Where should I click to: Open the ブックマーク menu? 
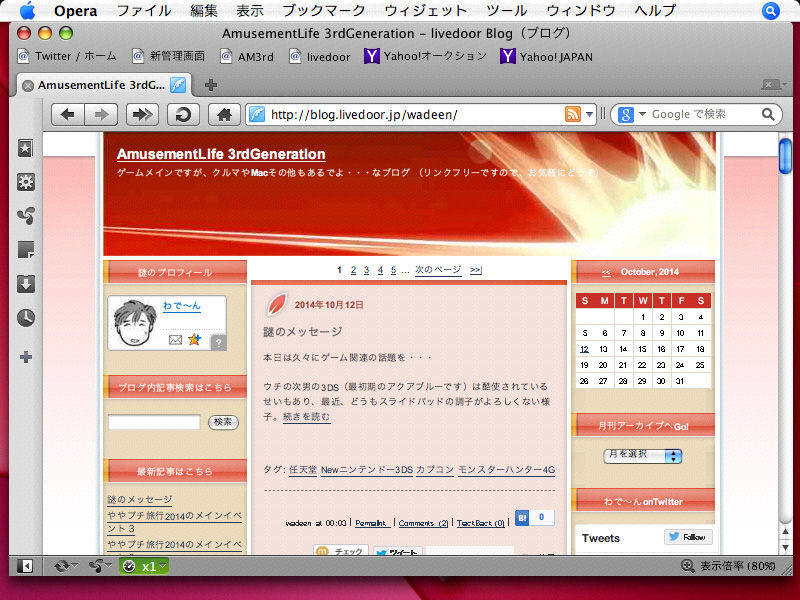tap(323, 10)
